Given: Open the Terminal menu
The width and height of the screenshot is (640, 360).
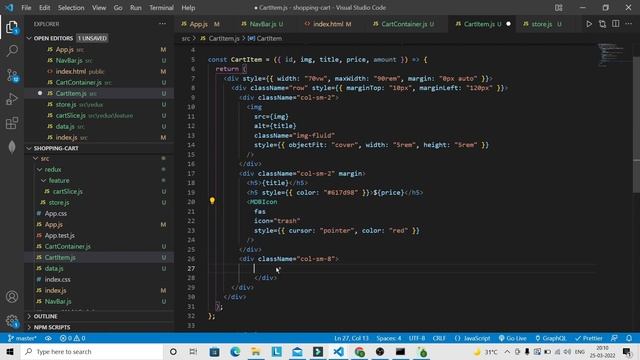Looking at the screenshot, I should pyautogui.click(x=161, y=8).
